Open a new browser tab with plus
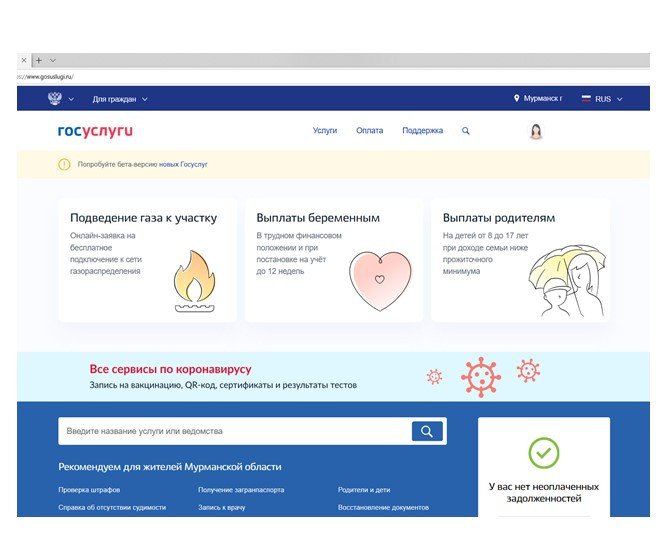The width and height of the screenshot is (663, 536). 38,60
